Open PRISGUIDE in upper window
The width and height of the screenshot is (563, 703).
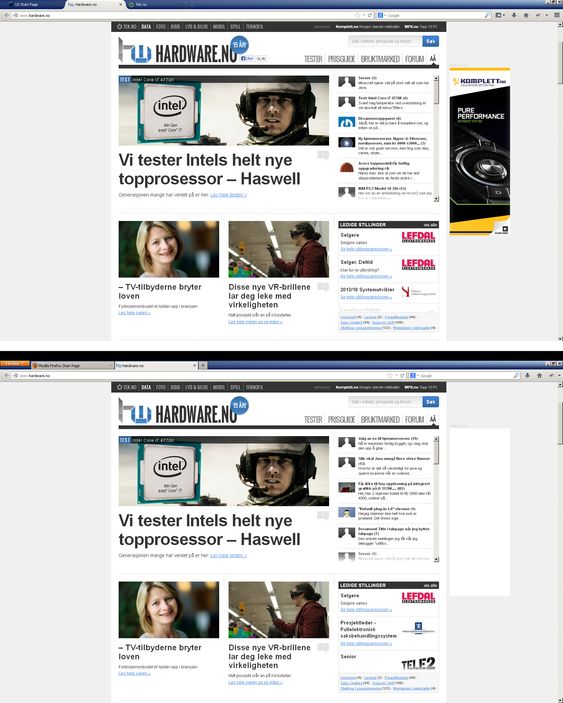click(341, 59)
